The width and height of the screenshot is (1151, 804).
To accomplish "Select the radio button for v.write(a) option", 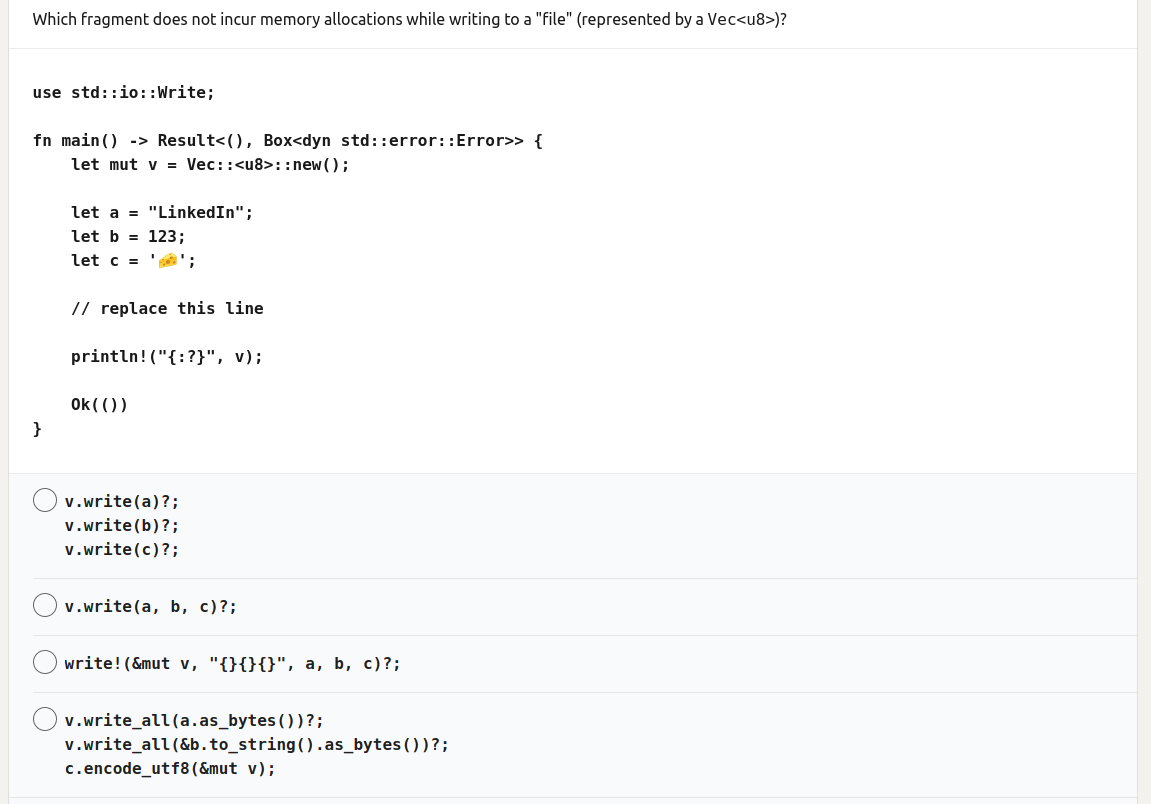I will (44, 499).
